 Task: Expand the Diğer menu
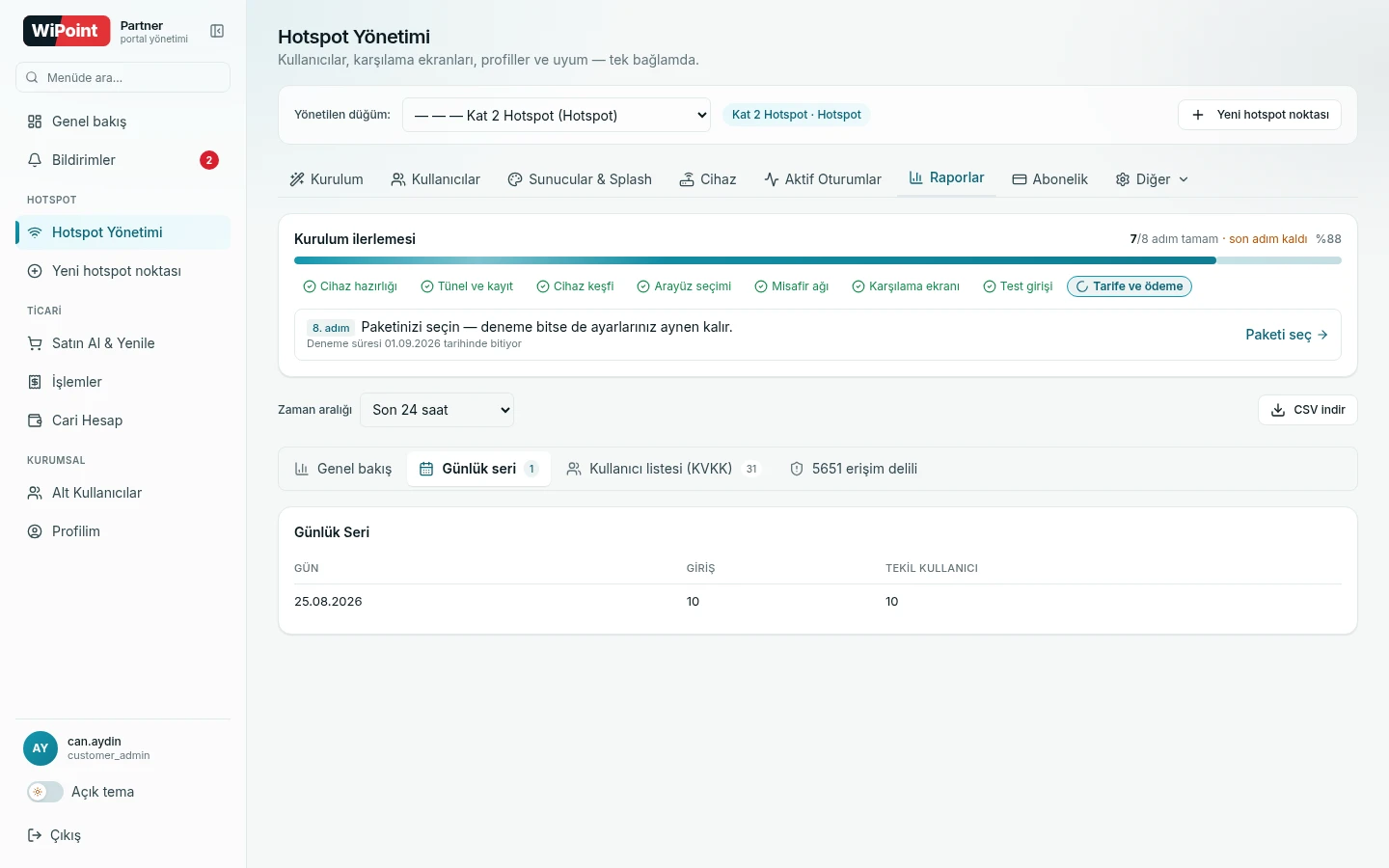pos(1152,179)
